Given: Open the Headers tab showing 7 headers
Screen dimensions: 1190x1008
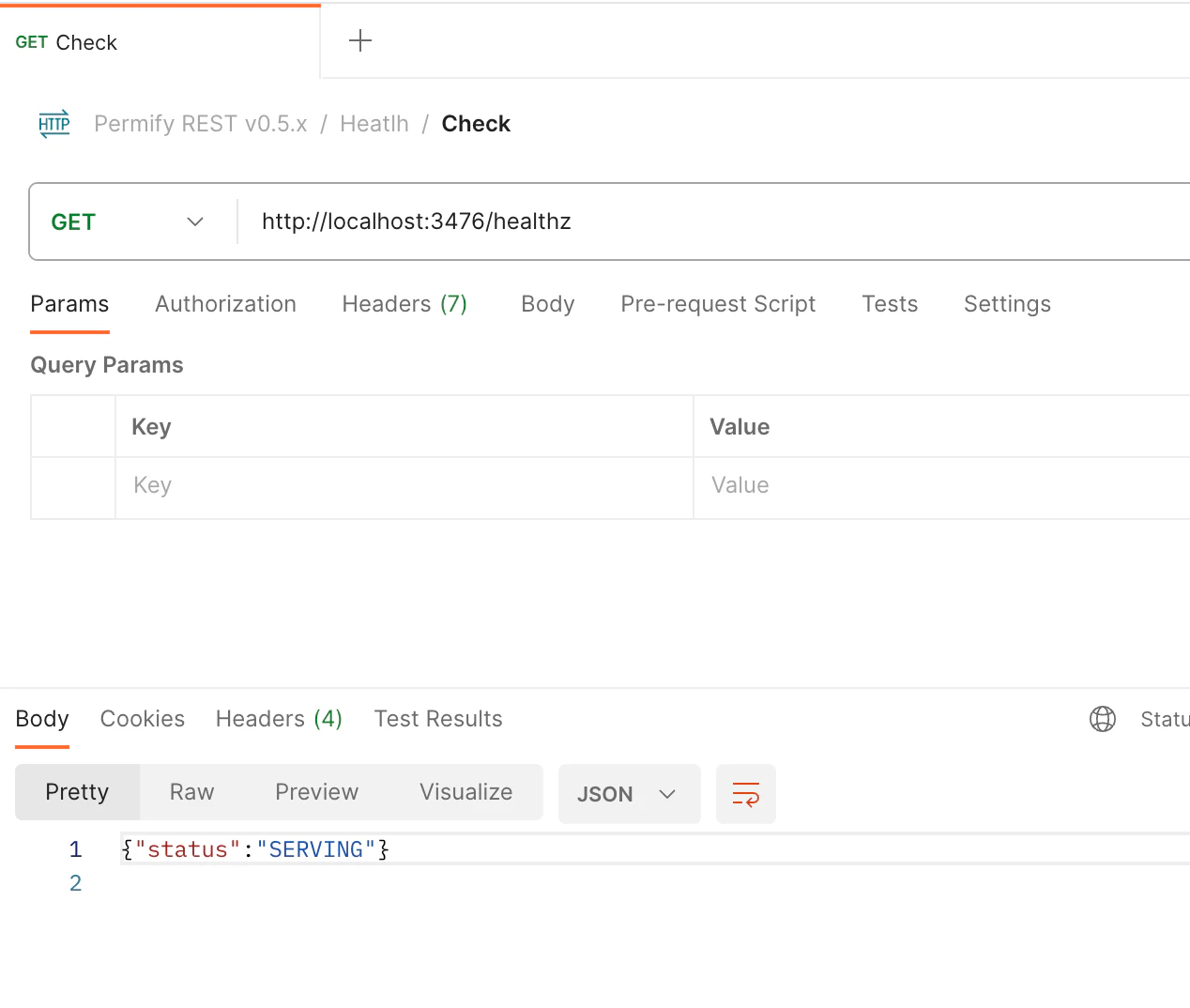Looking at the screenshot, I should (404, 303).
